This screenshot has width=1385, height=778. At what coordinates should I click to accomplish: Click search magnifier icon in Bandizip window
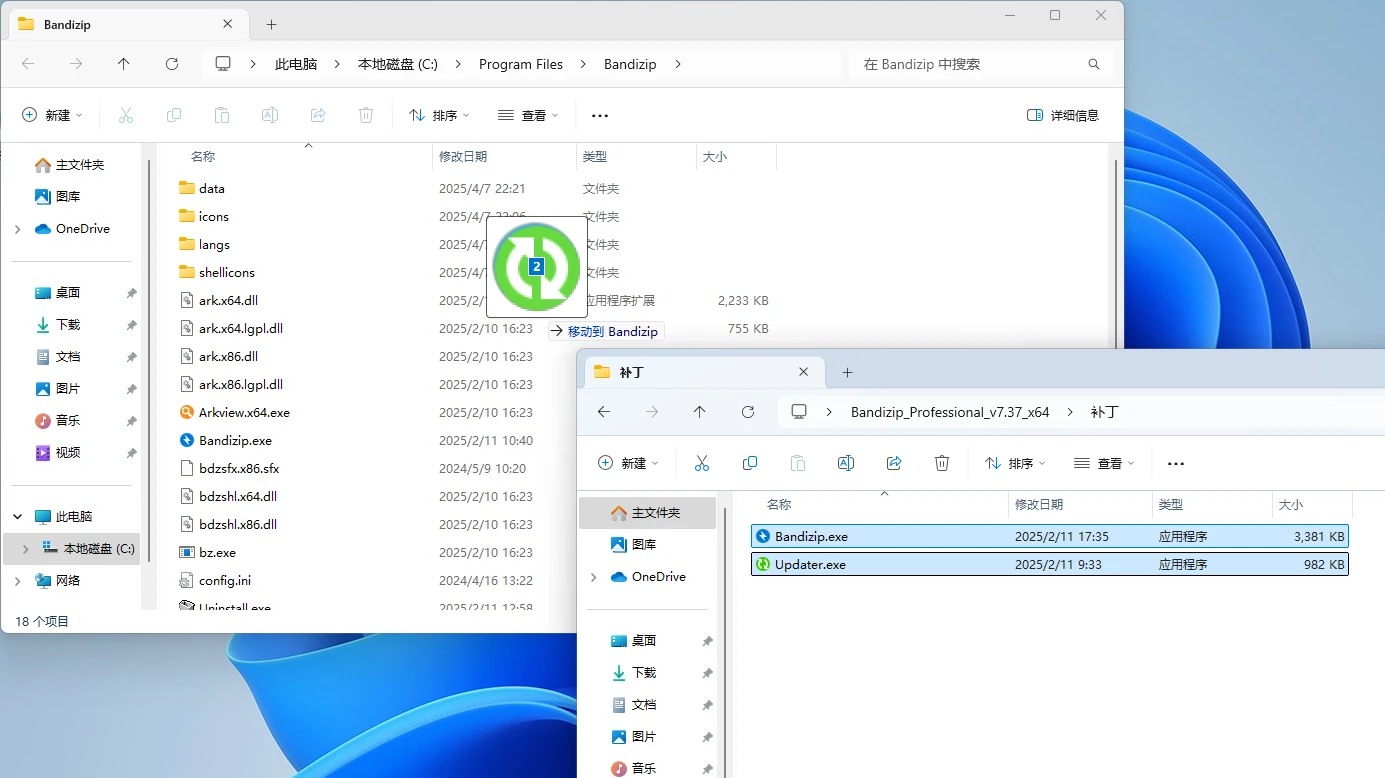(x=1094, y=64)
